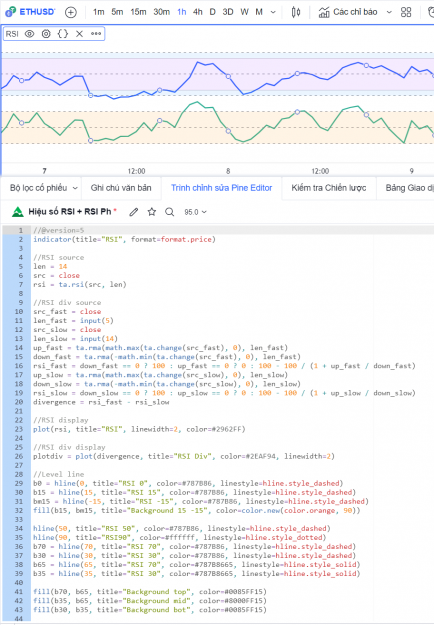434x625 pixels.
Task: Open the alert clock icon
Action: tap(430, 12)
